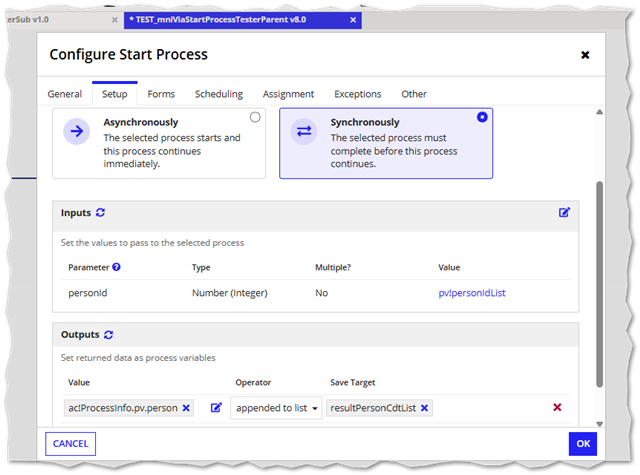Open the Forms tab

161,94
